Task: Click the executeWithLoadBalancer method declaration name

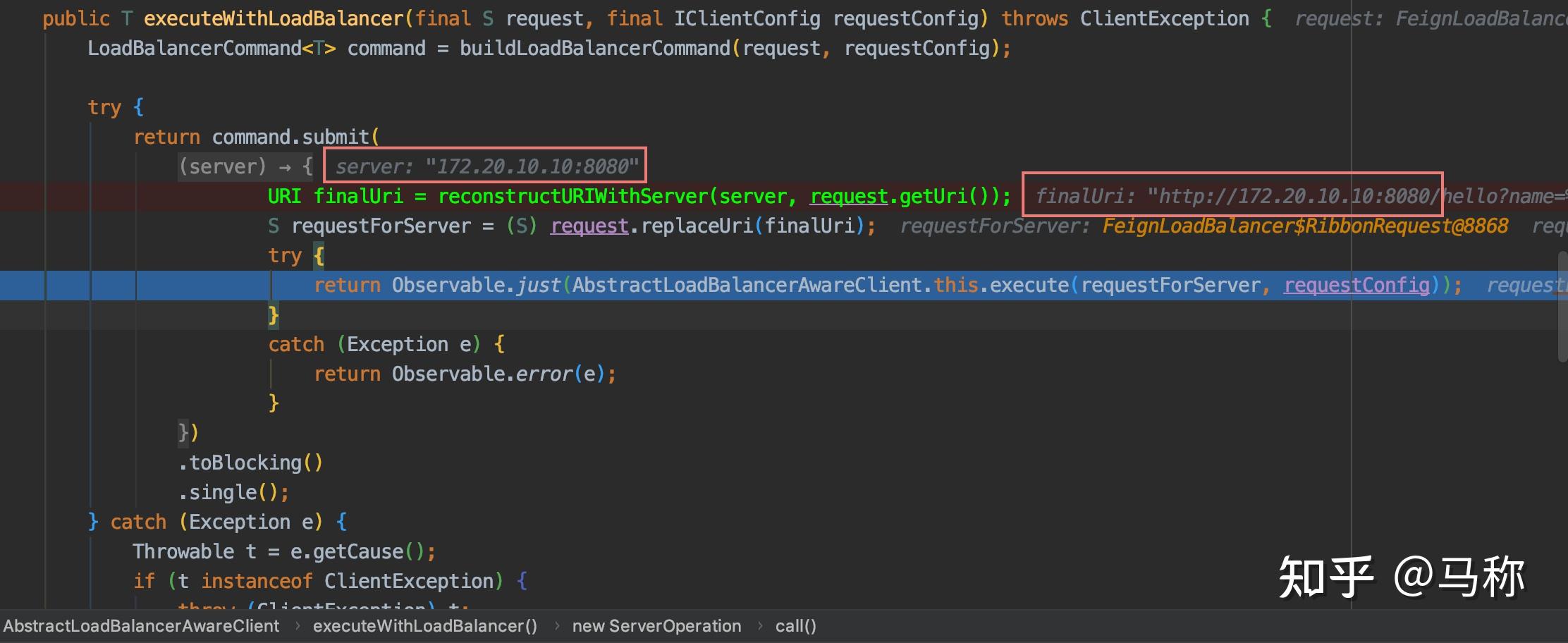Action: point(274,18)
